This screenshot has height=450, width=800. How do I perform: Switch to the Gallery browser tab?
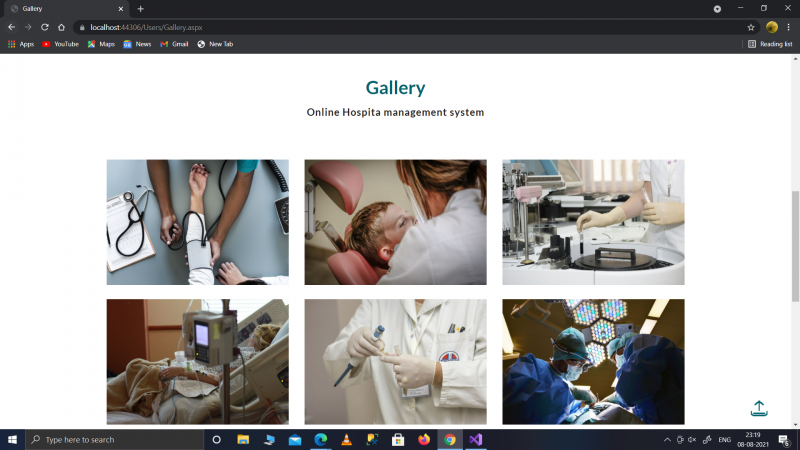[67, 9]
